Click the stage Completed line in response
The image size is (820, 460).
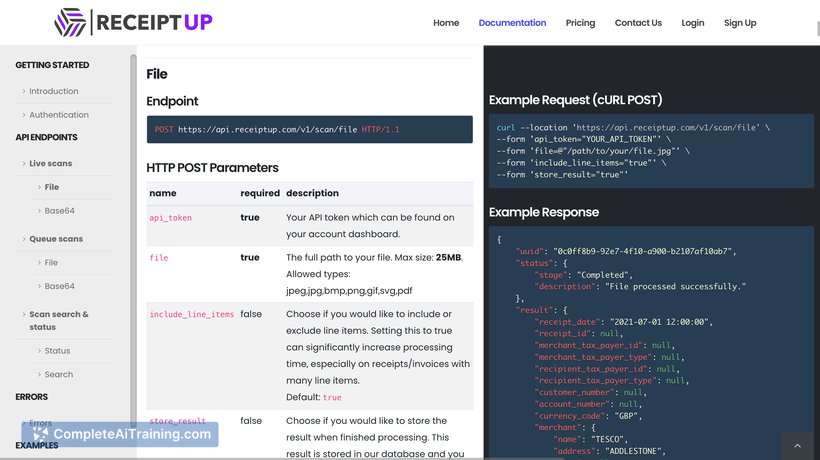point(583,275)
